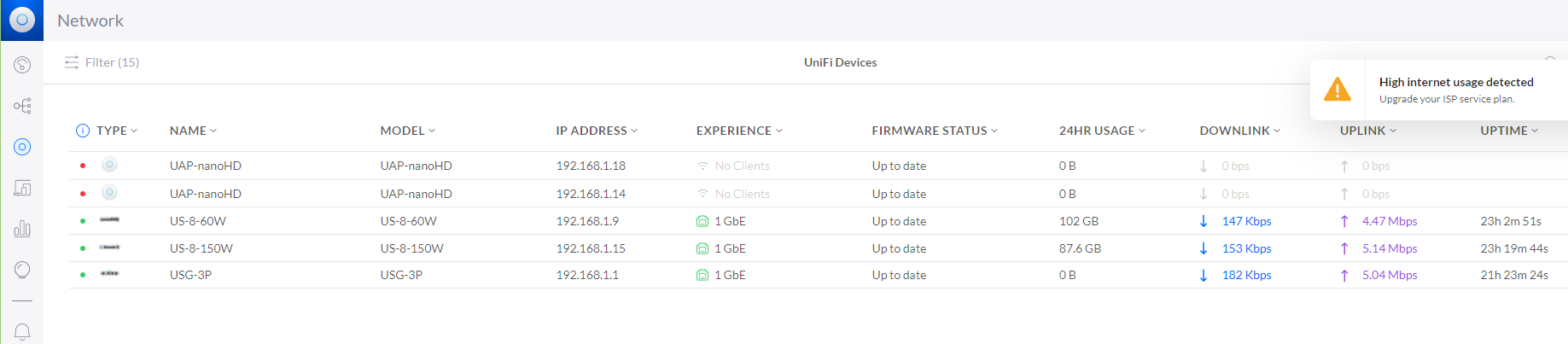Sort by UPLINK column
The height and width of the screenshot is (344, 1568).
click(1368, 131)
